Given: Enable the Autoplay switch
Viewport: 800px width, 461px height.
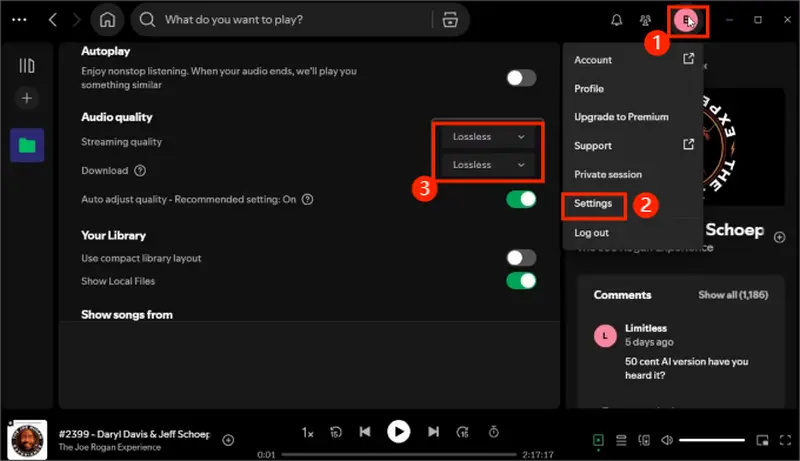Looking at the screenshot, I should (x=521, y=78).
